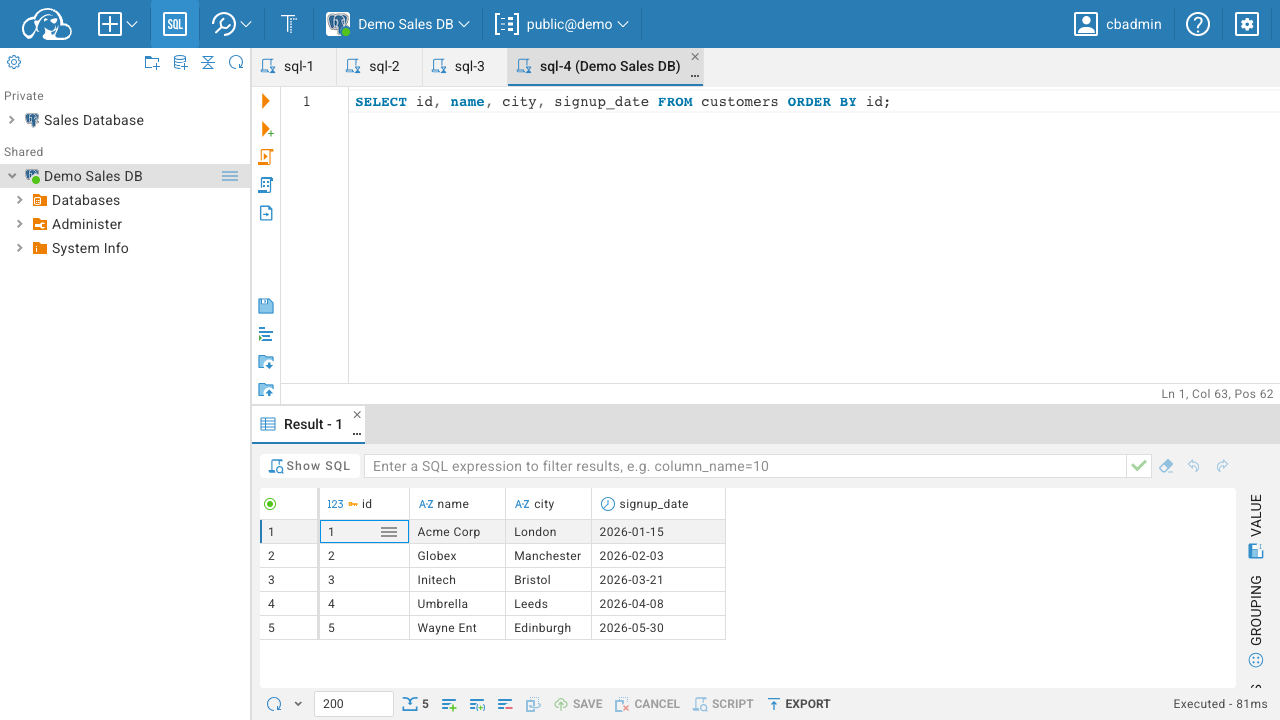
Task: Select the Wayne Ent cell
Action: 457,628
